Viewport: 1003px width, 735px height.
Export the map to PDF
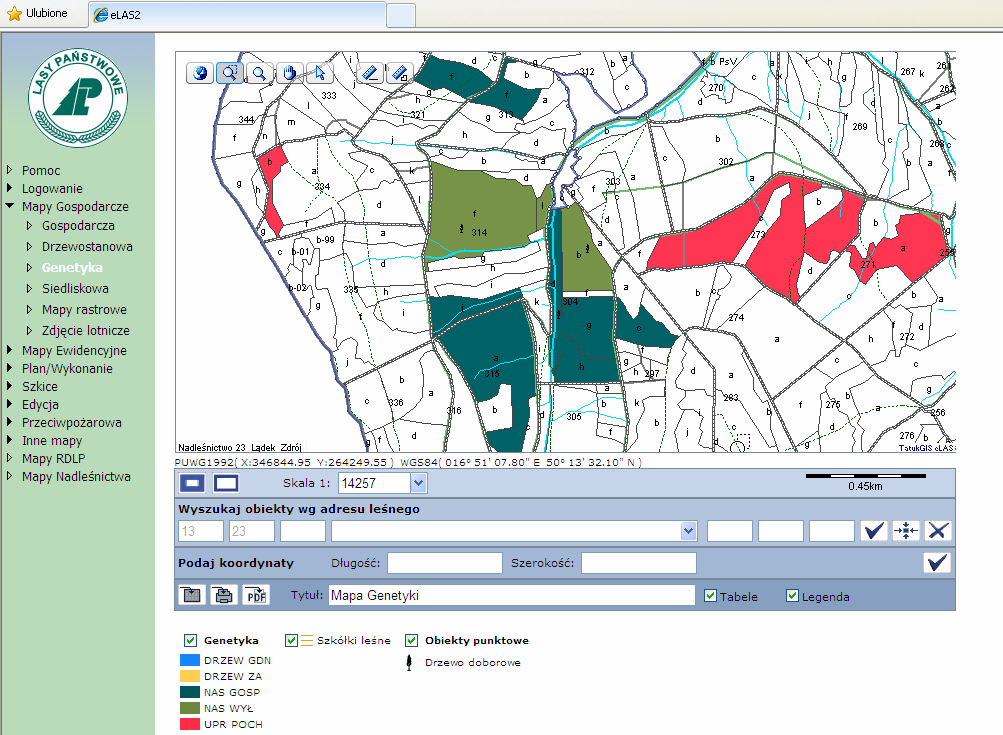(256, 595)
